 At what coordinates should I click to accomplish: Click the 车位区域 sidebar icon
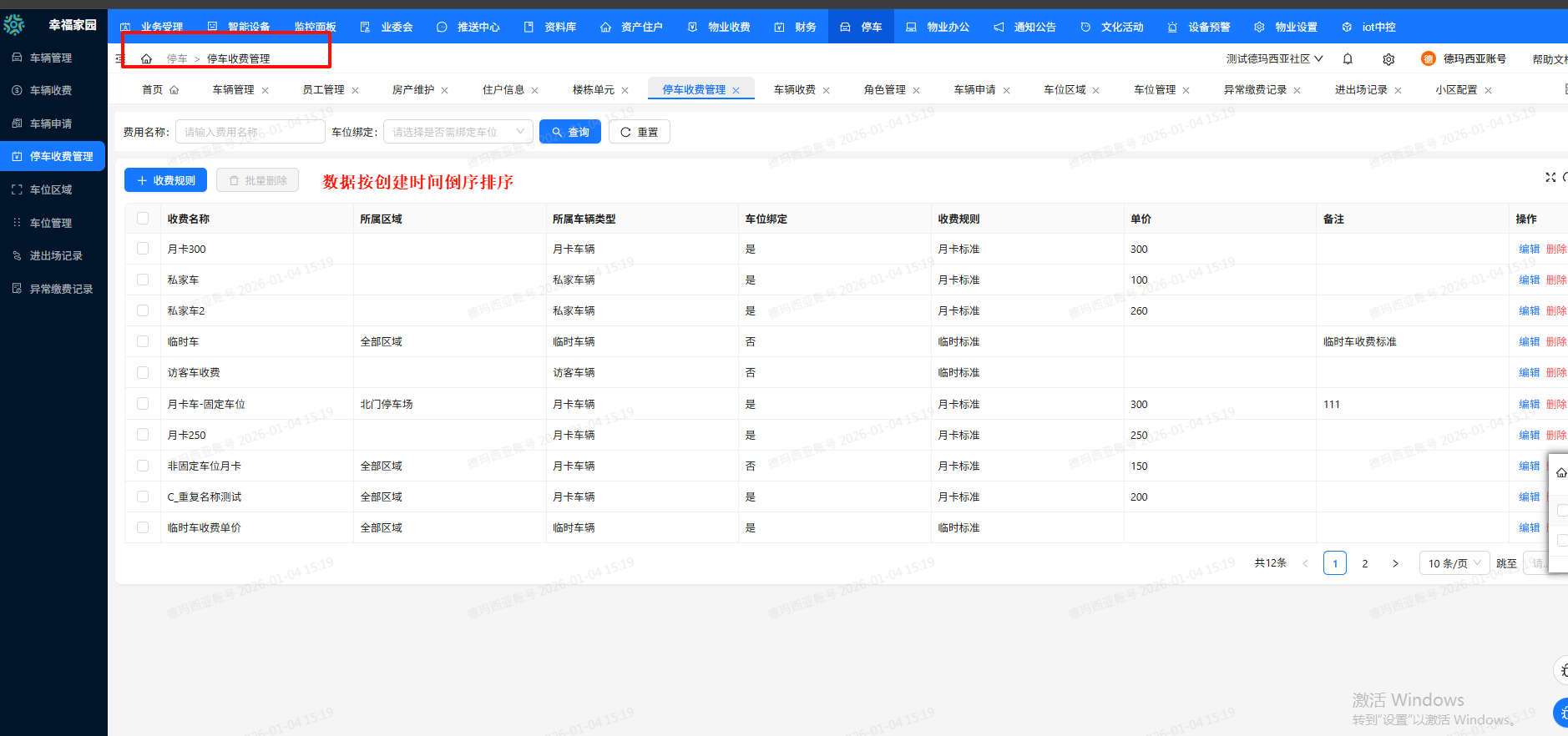pyautogui.click(x=17, y=189)
